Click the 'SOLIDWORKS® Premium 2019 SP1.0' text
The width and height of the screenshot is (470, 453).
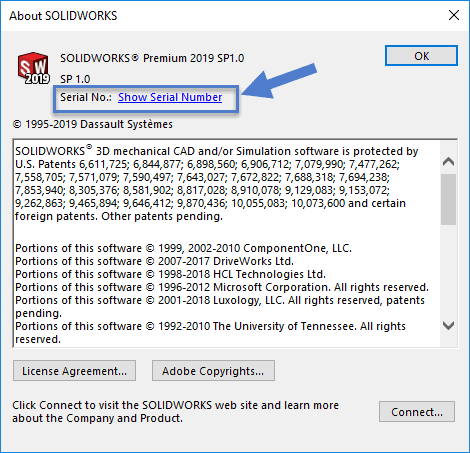tap(152, 58)
